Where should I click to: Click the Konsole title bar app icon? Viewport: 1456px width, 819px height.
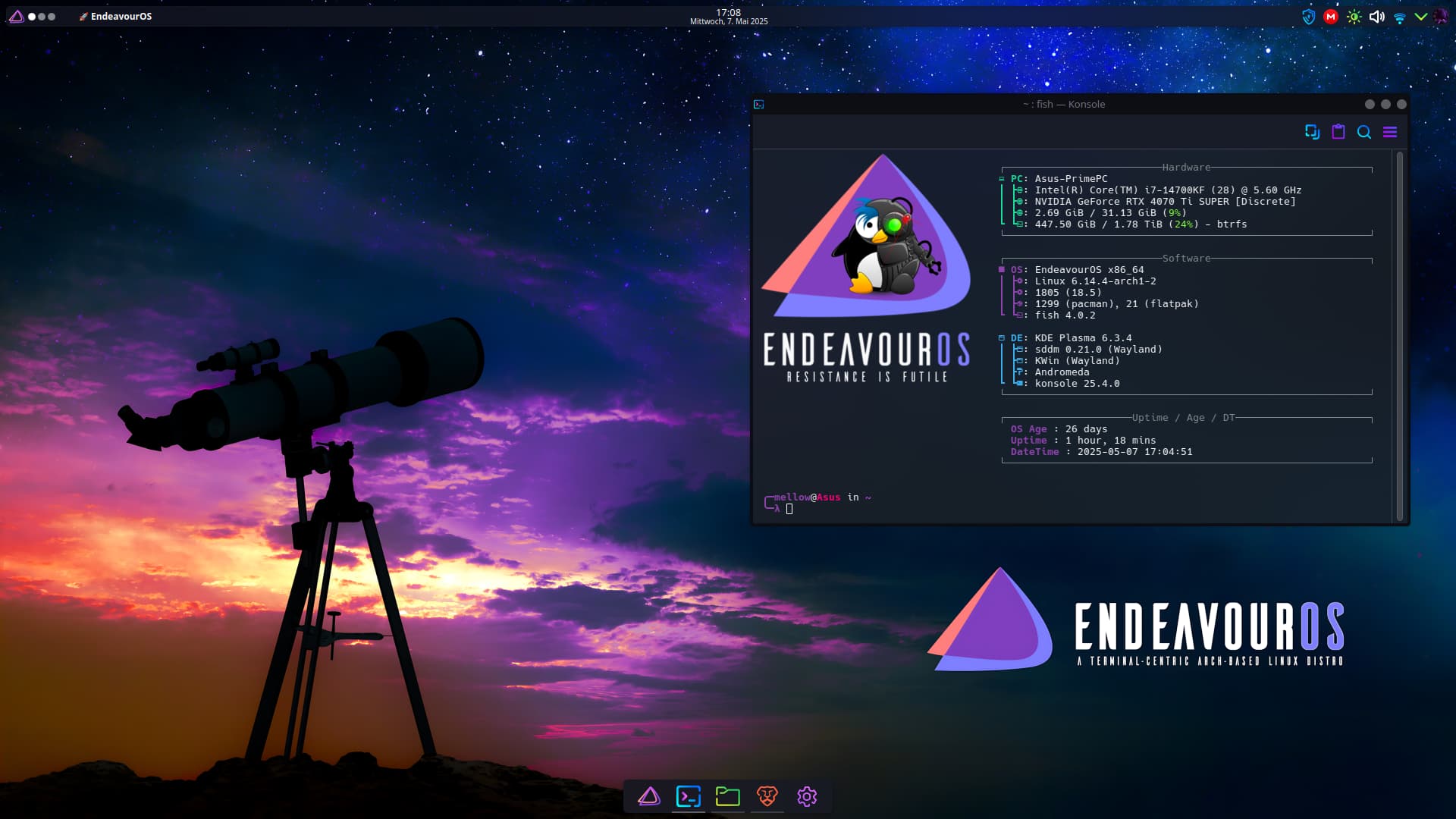(x=759, y=105)
